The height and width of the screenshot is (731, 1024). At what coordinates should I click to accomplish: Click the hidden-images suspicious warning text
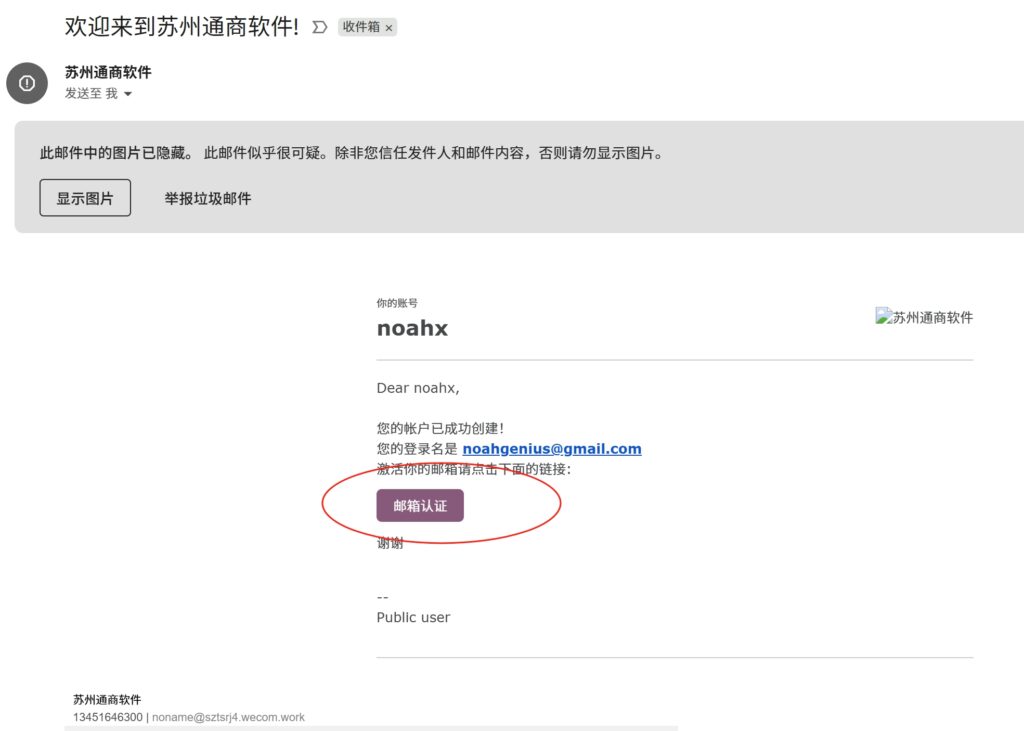(351, 153)
